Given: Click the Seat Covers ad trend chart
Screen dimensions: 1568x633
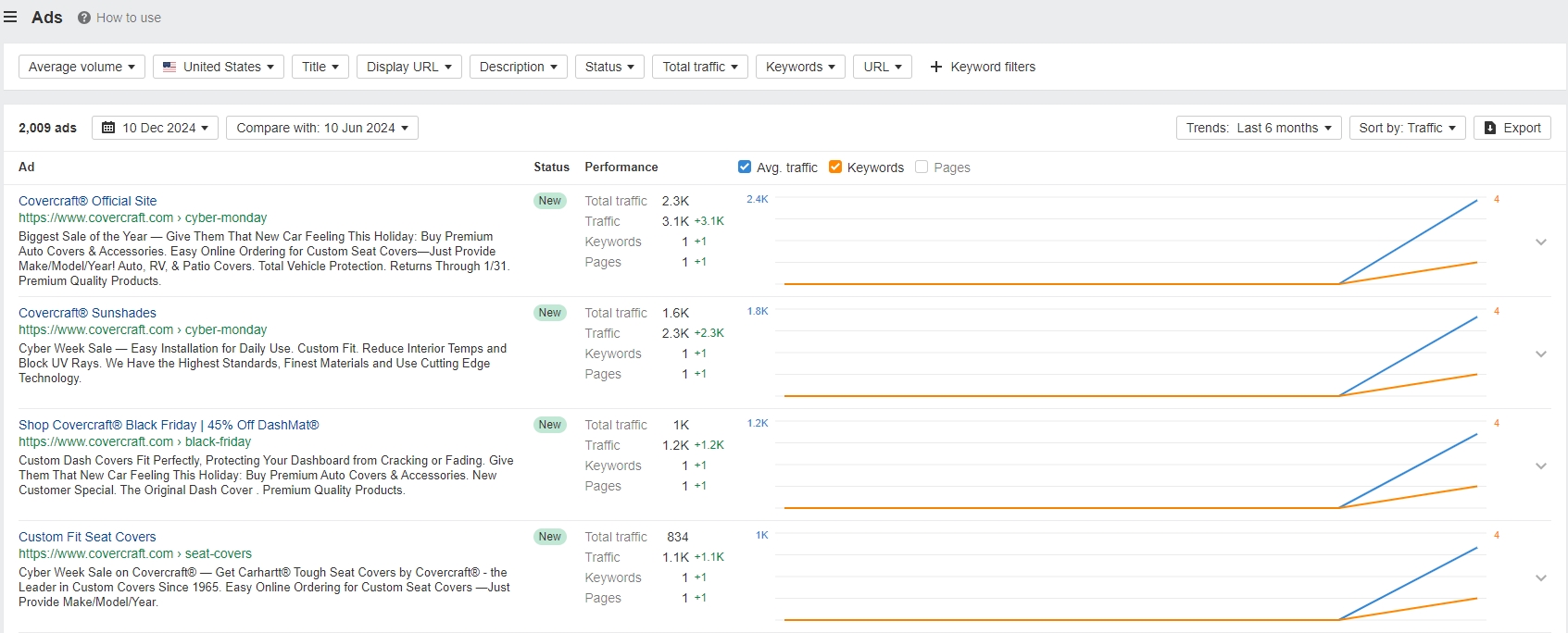Looking at the screenshot, I should pos(1131,577).
